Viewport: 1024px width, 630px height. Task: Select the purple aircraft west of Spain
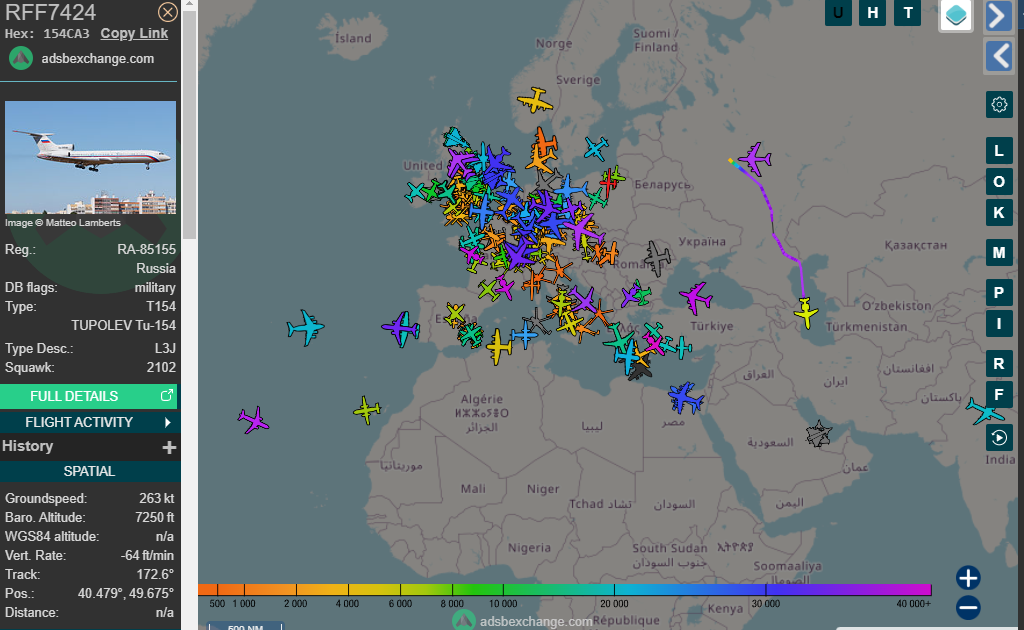point(401,328)
